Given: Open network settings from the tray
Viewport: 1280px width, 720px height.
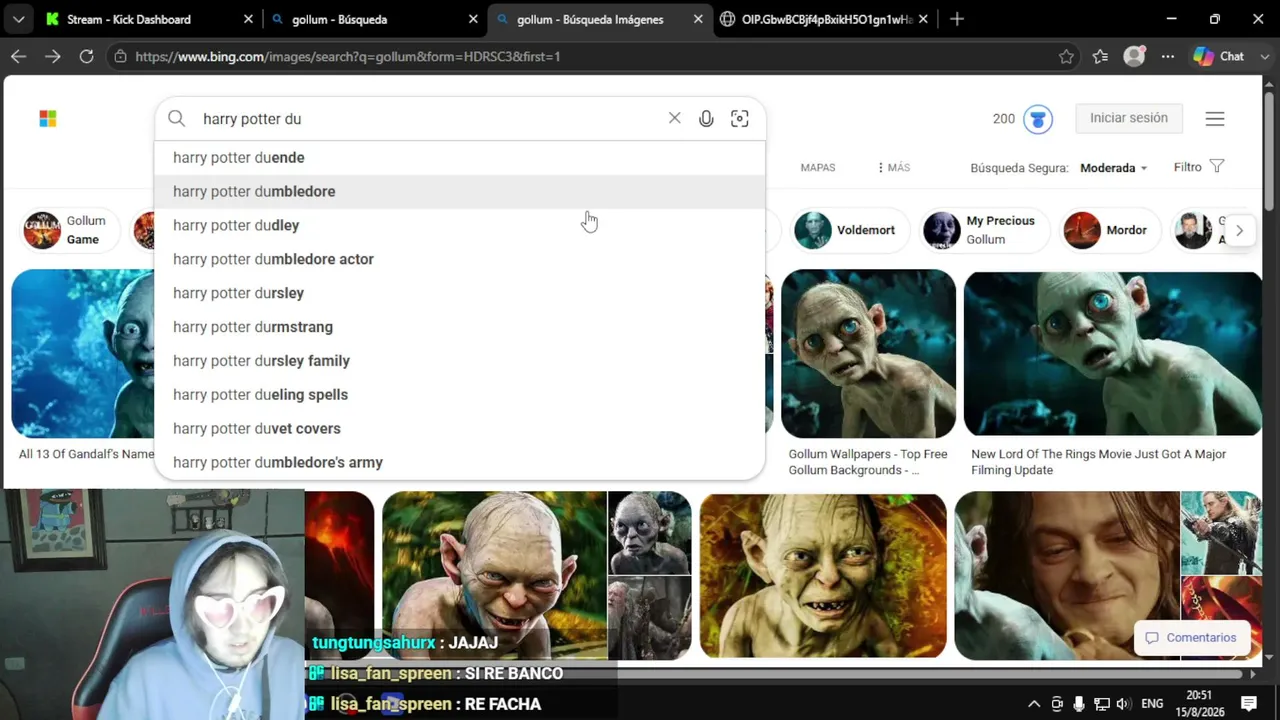Looking at the screenshot, I should point(1101,704).
